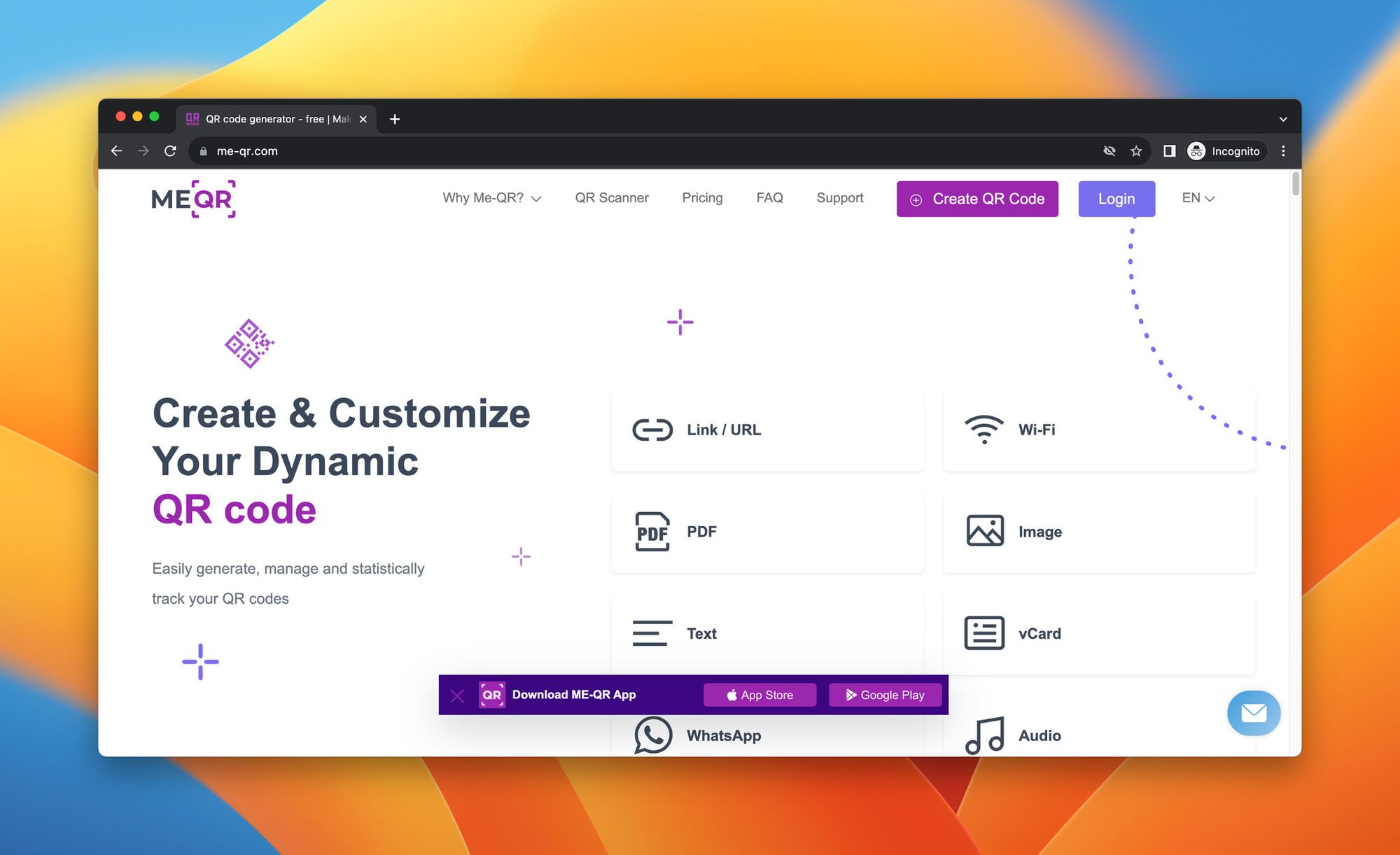Click the FAQ navigation item
Image resolution: width=1400 pixels, height=855 pixels.
[770, 197]
